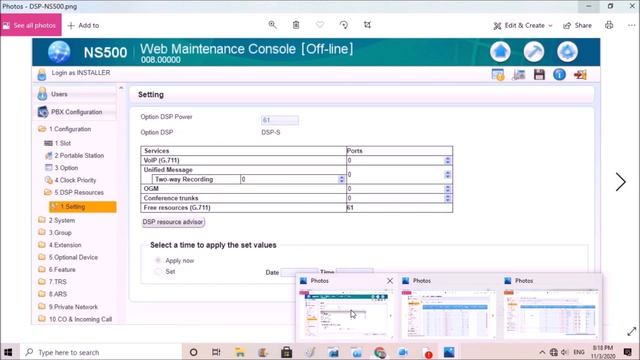Click the DSP resource advisor button
This screenshot has height=360, width=640.
pyautogui.click(x=173, y=222)
